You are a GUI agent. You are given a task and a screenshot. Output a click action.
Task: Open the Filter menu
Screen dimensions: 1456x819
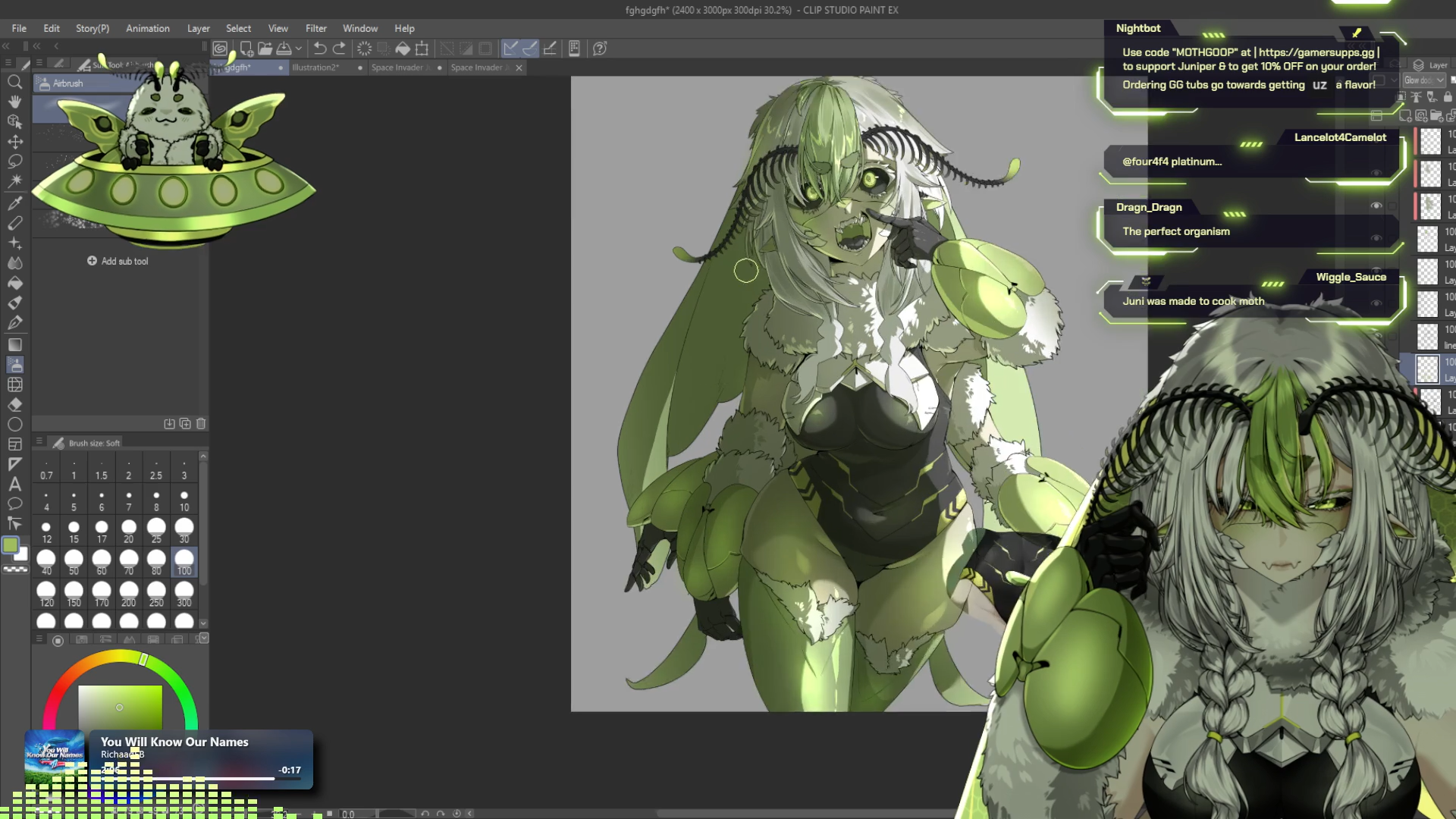(x=315, y=28)
